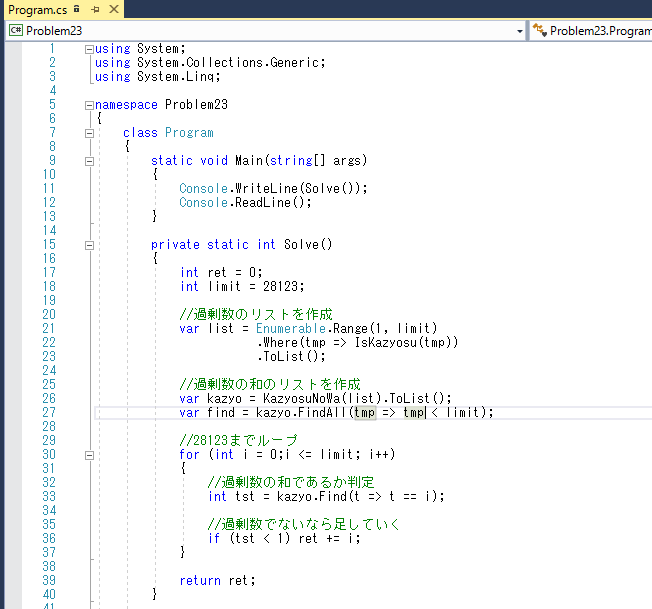
Task: Click 'IsKazyosu(tmp)' call
Action: pos(403,343)
